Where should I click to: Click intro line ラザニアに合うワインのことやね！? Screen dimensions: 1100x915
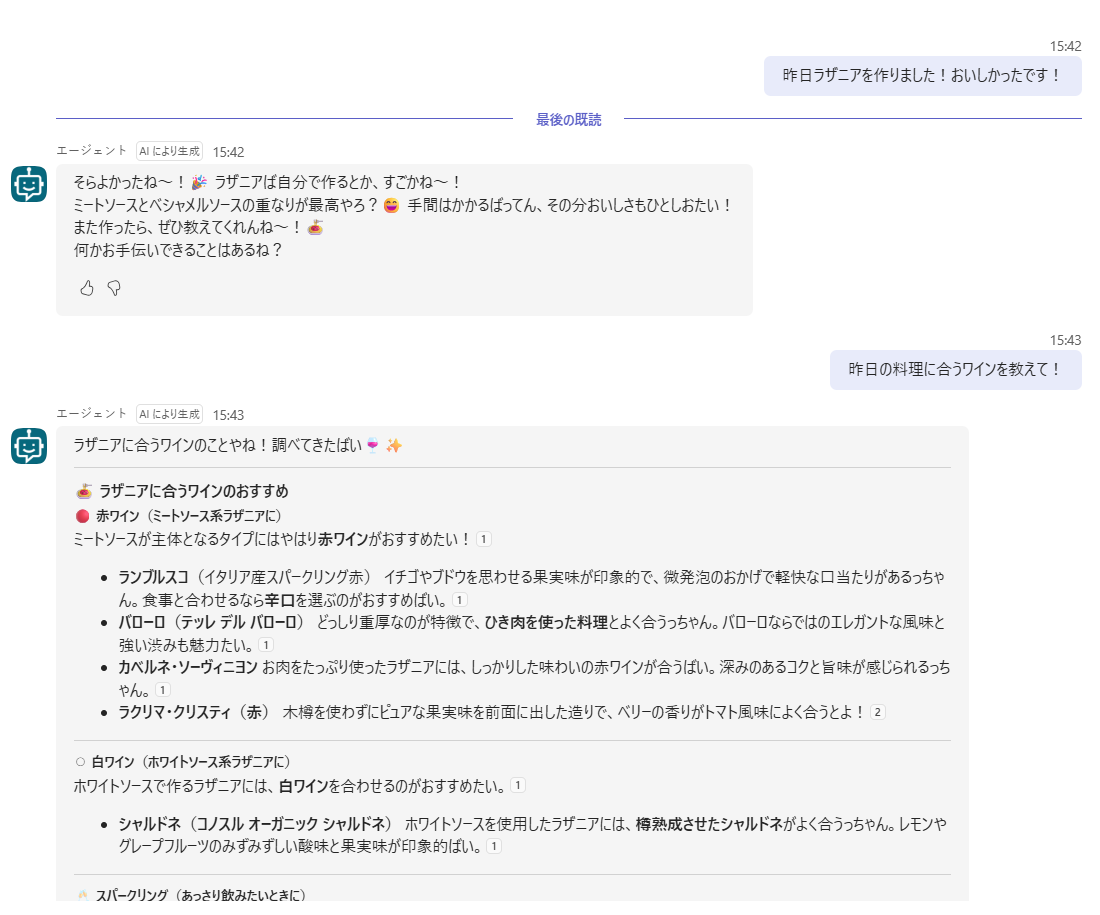[x=238, y=446]
